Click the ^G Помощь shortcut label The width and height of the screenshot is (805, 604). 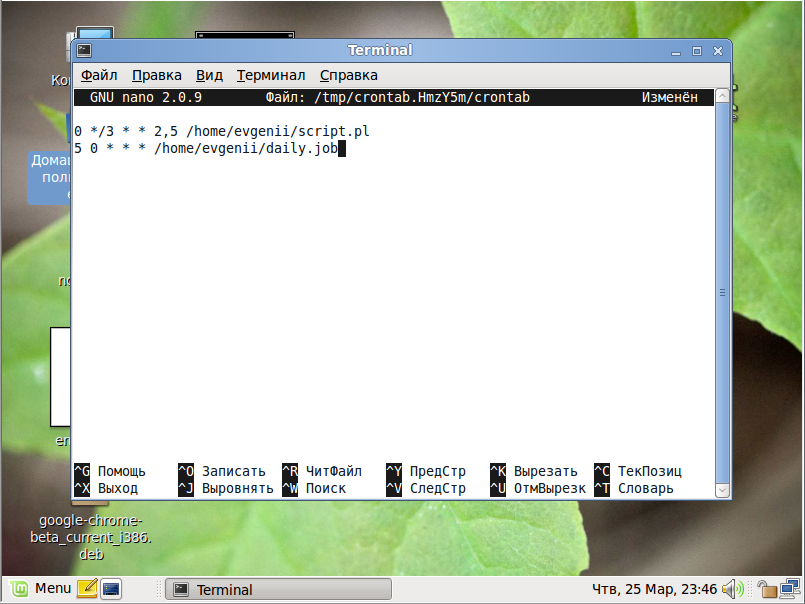tap(110, 471)
